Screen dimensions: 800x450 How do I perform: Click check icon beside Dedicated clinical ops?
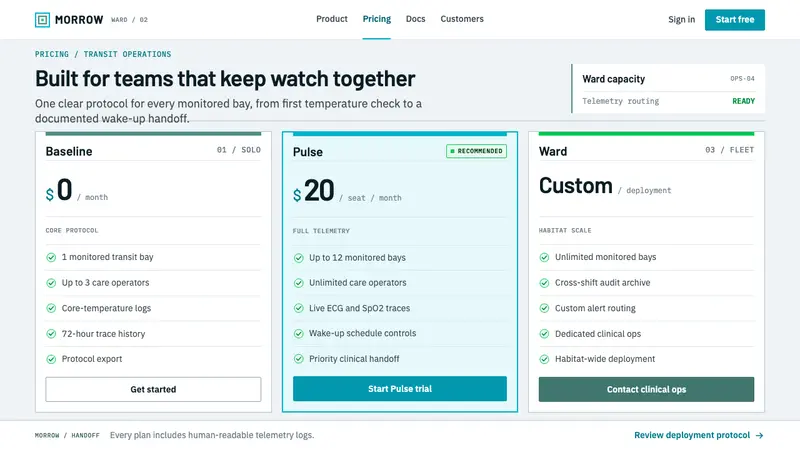tap(544, 334)
